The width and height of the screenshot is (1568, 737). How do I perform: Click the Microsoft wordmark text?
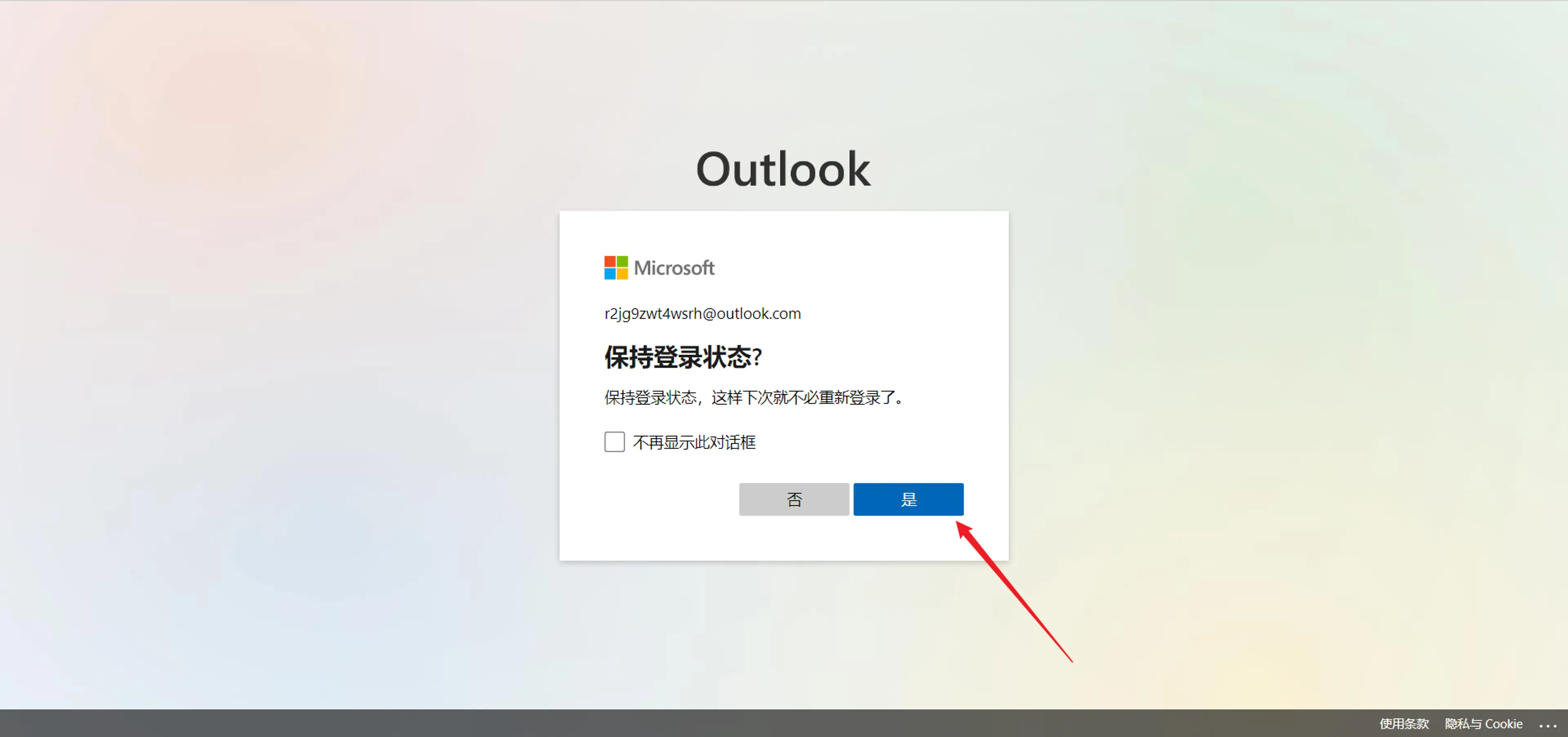pyautogui.click(x=674, y=268)
